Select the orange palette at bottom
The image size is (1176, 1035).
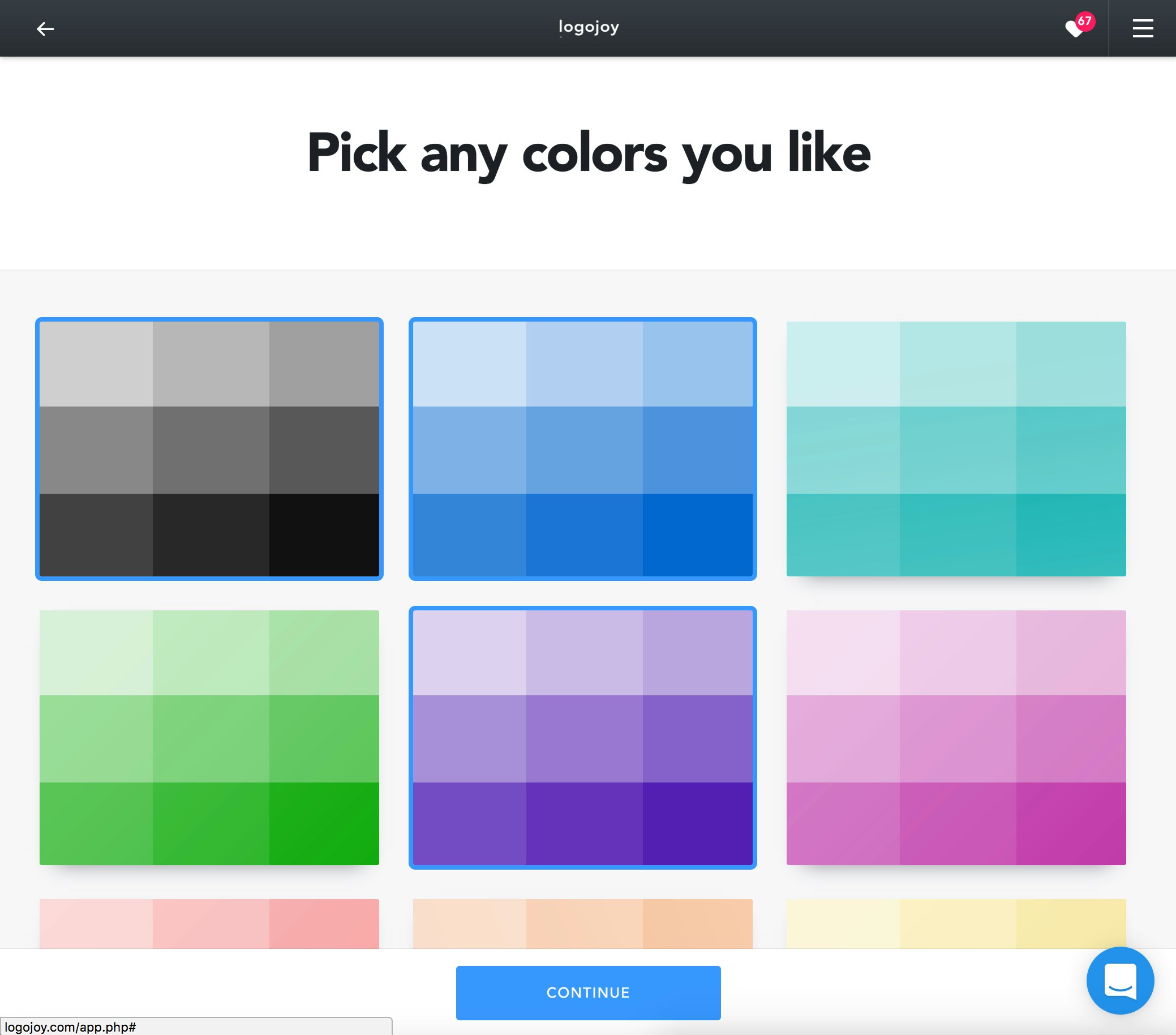point(583,923)
